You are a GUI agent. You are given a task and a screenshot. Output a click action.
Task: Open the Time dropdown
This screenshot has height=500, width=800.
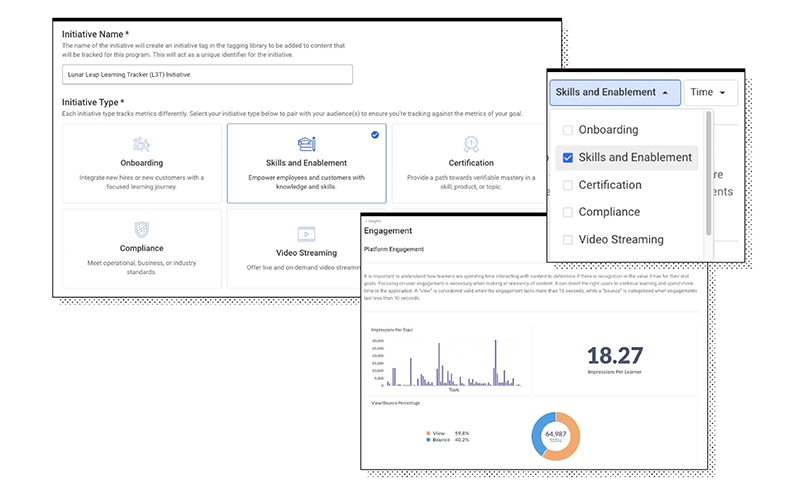pos(711,92)
